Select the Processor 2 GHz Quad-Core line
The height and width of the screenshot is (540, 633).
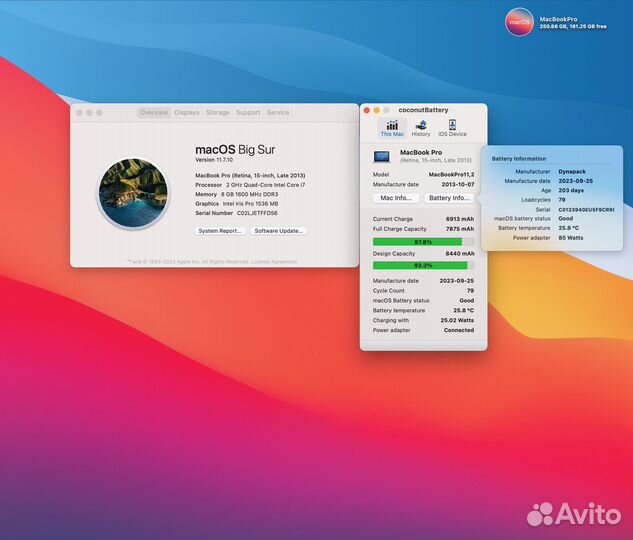pos(250,185)
